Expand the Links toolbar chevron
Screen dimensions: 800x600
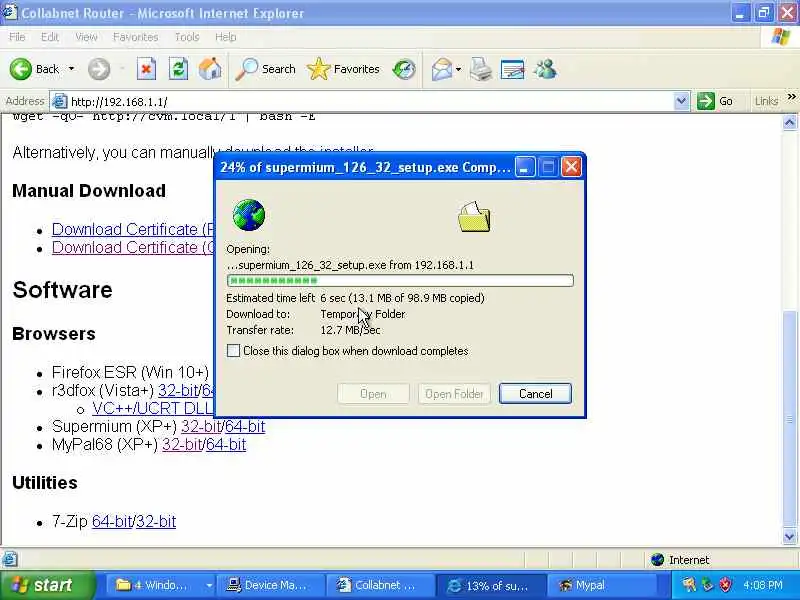pyautogui.click(x=791, y=97)
